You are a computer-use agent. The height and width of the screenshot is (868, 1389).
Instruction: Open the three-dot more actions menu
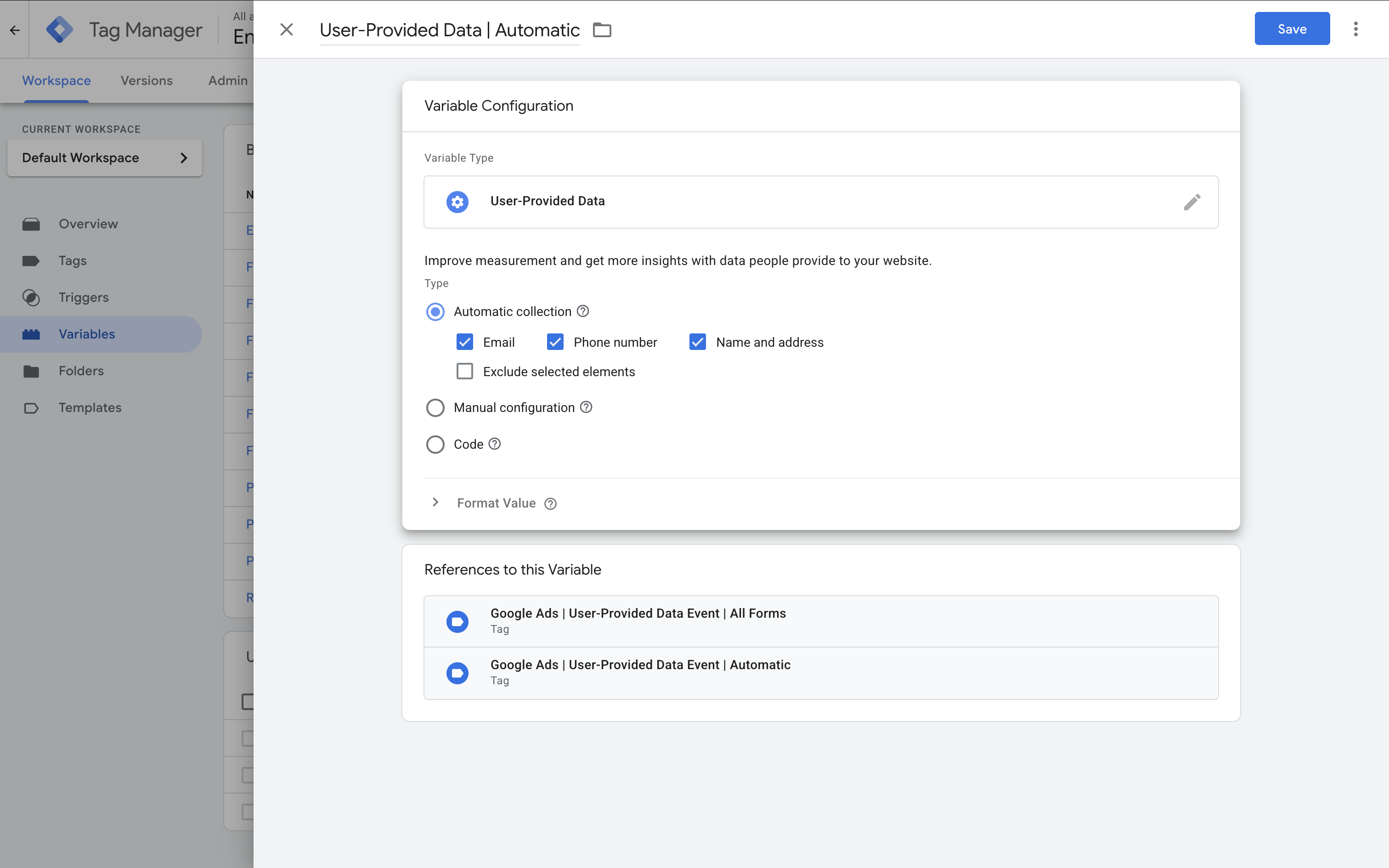(1355, 28)
